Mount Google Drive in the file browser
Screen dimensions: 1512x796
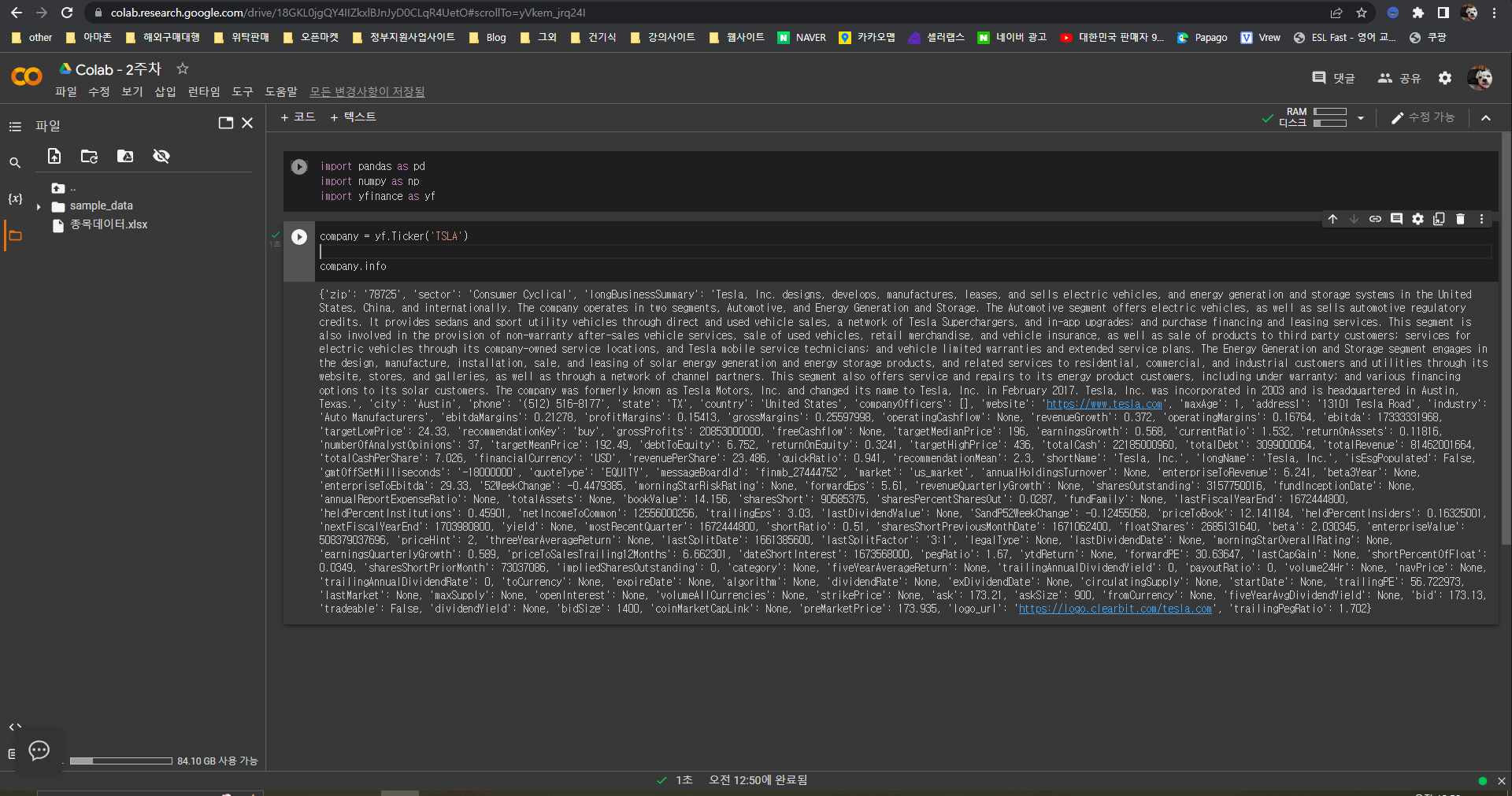pos(125,156)
